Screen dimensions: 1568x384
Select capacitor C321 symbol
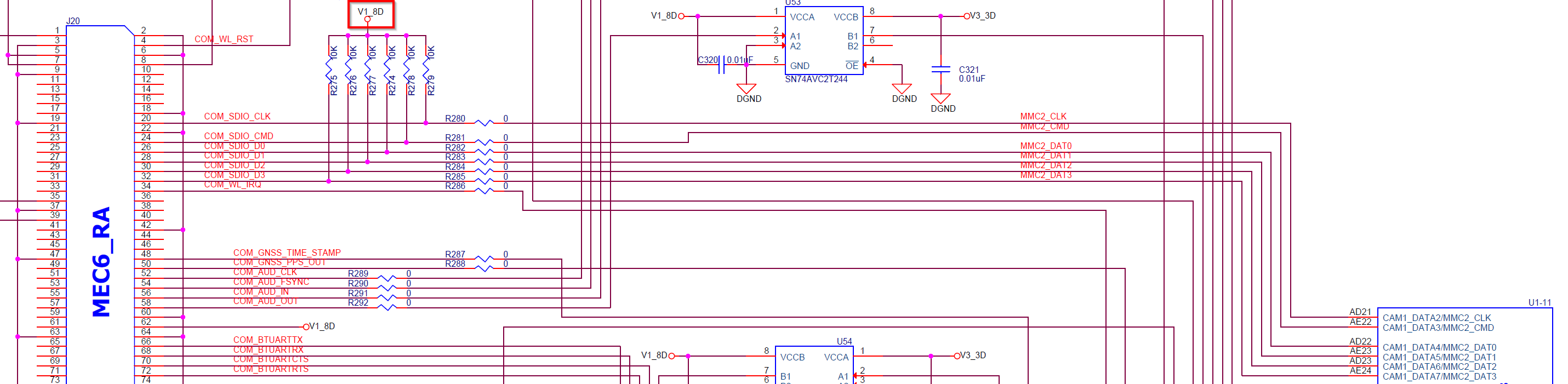click(x=940, y=70)
